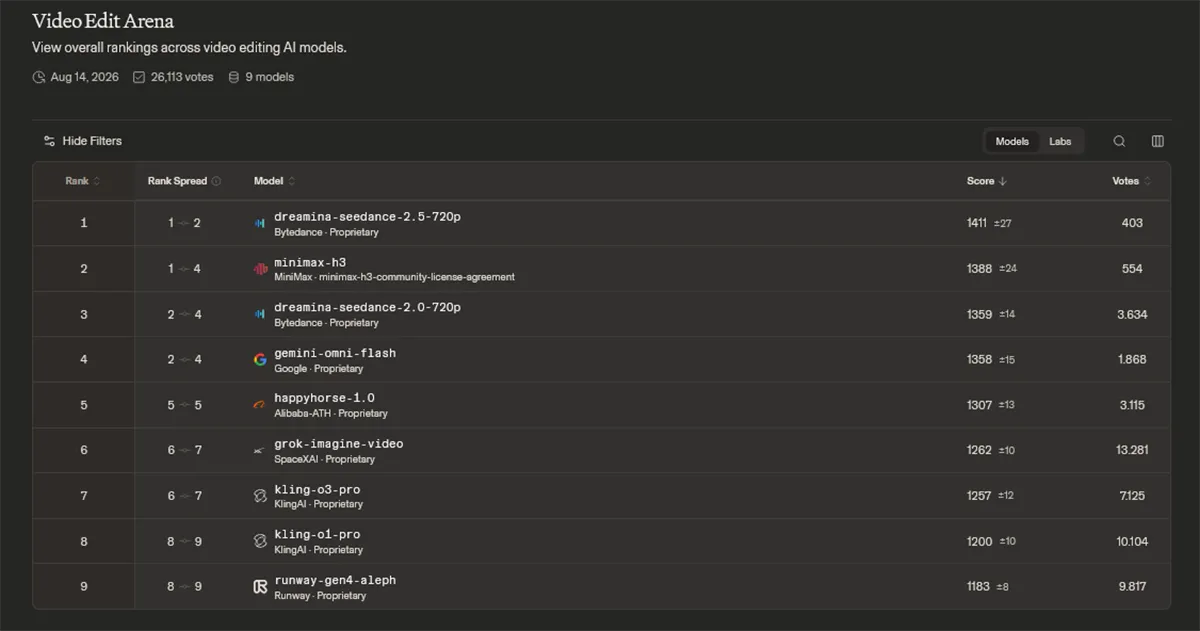This screenshot has height=631, width=1200.
Task: Click the 403 votes value in the top row
Action: click(1132, 223)
